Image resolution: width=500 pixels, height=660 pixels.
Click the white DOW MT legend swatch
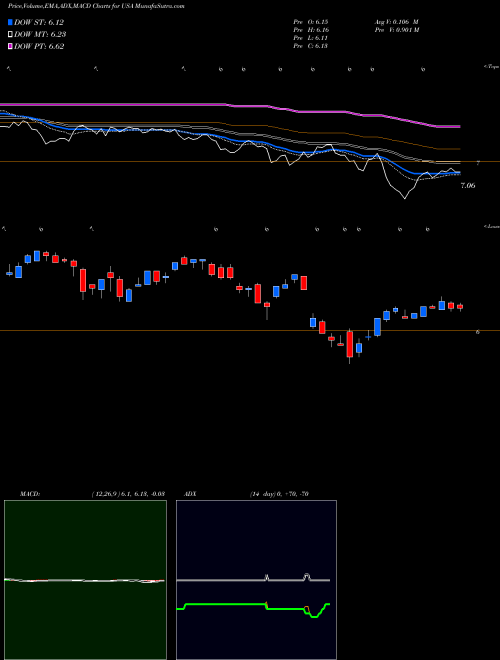click(10, 35)
